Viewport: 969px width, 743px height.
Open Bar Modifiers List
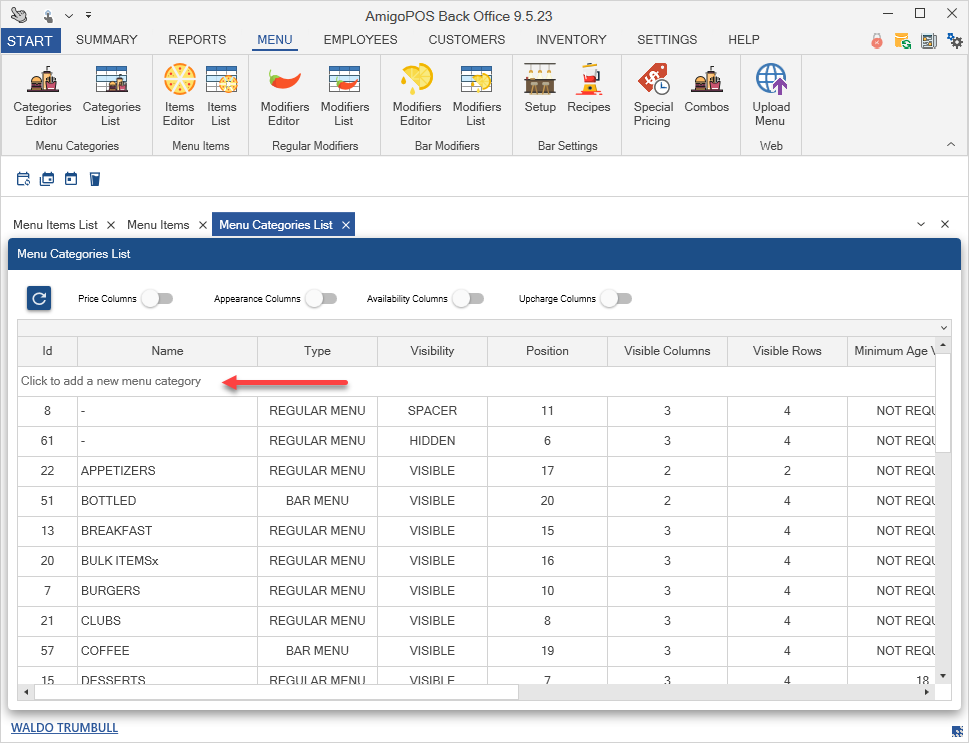[476, 95]
